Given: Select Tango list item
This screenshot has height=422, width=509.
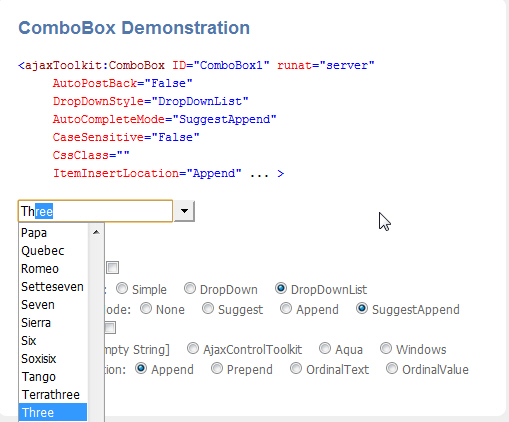Looking at the screenshot, I should coord(53,377).
